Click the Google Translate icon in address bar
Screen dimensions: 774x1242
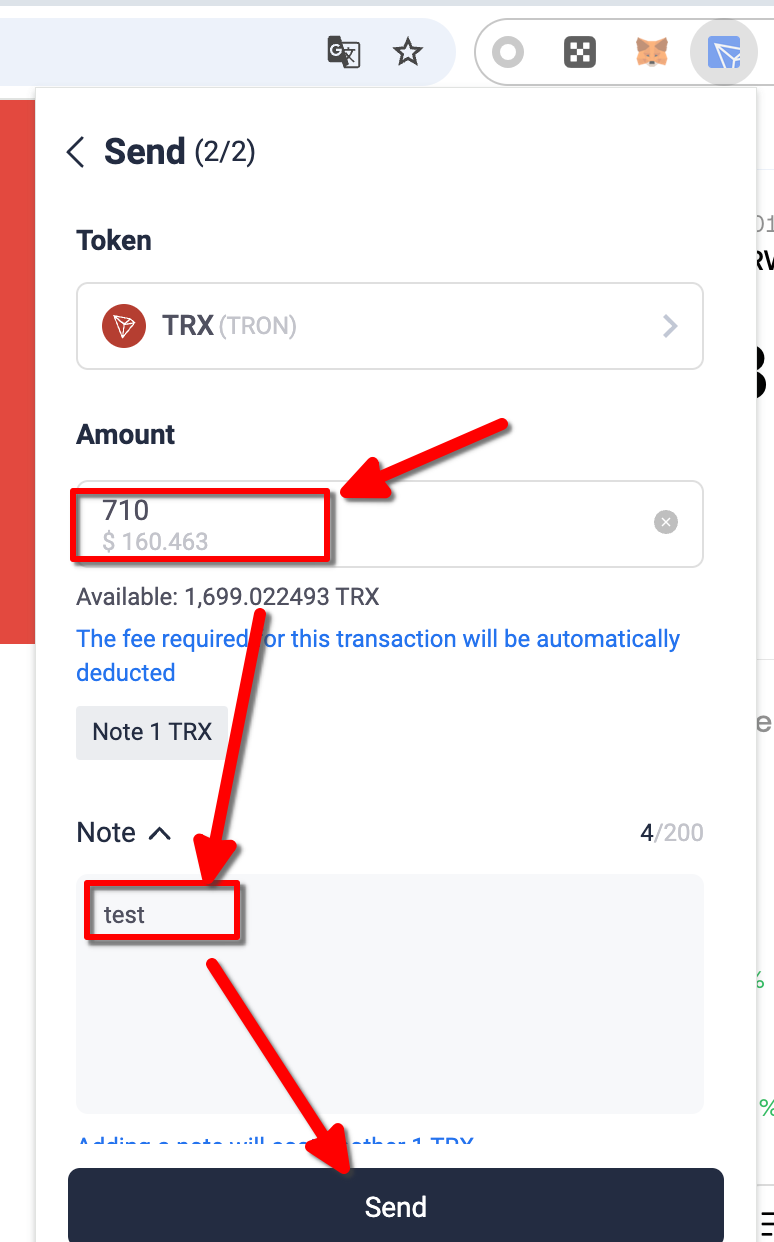click(x=343, y=52)
